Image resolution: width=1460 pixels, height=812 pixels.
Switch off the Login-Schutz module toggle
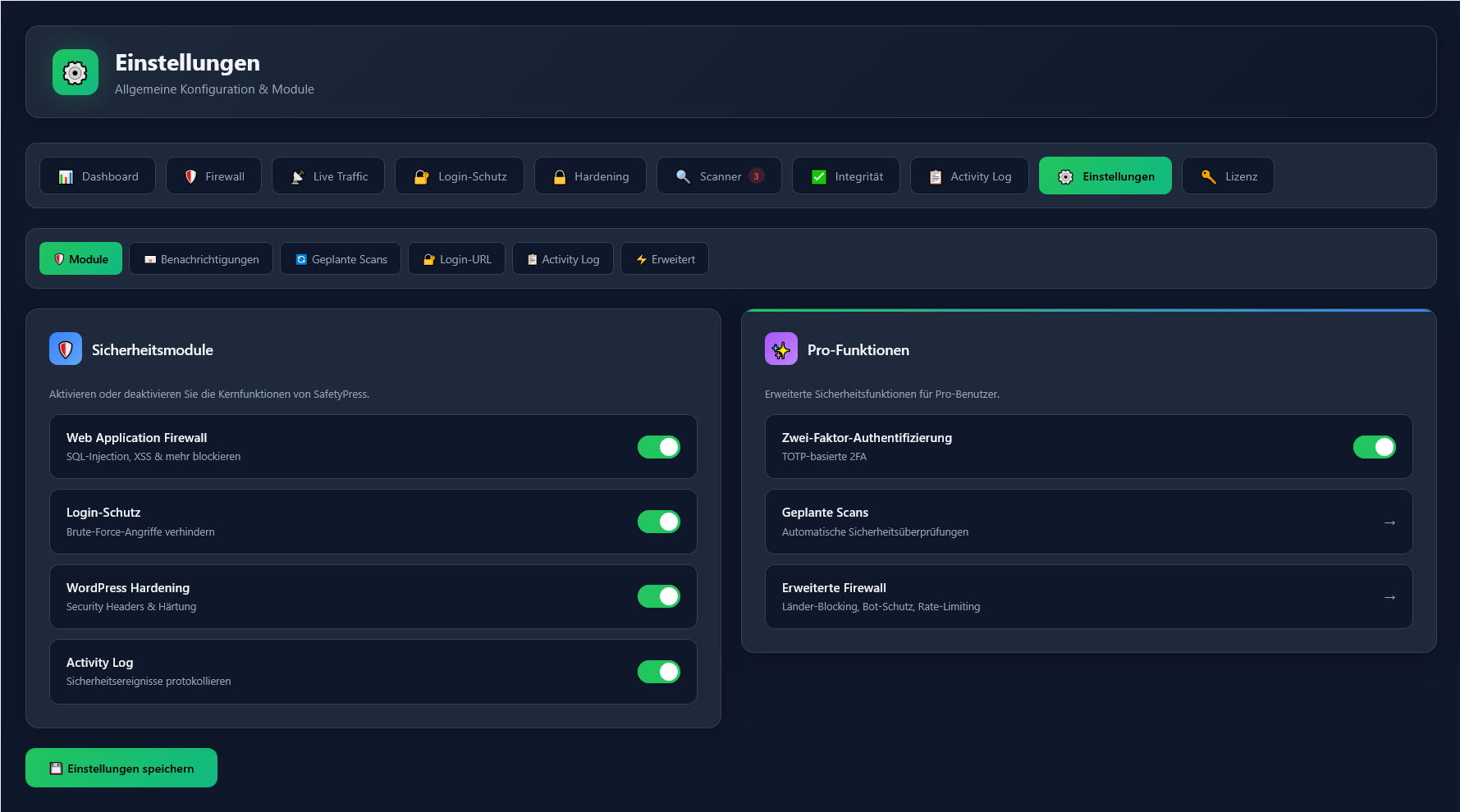click(x=658, y=522)
